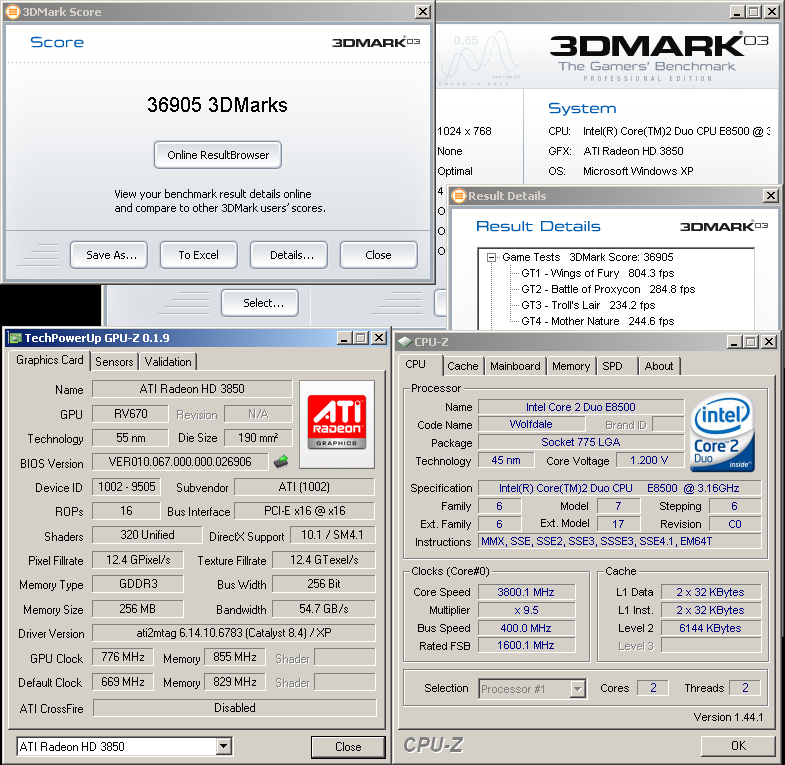Click the Level 2 6144 KBytes value

click(x=711, y=628)
